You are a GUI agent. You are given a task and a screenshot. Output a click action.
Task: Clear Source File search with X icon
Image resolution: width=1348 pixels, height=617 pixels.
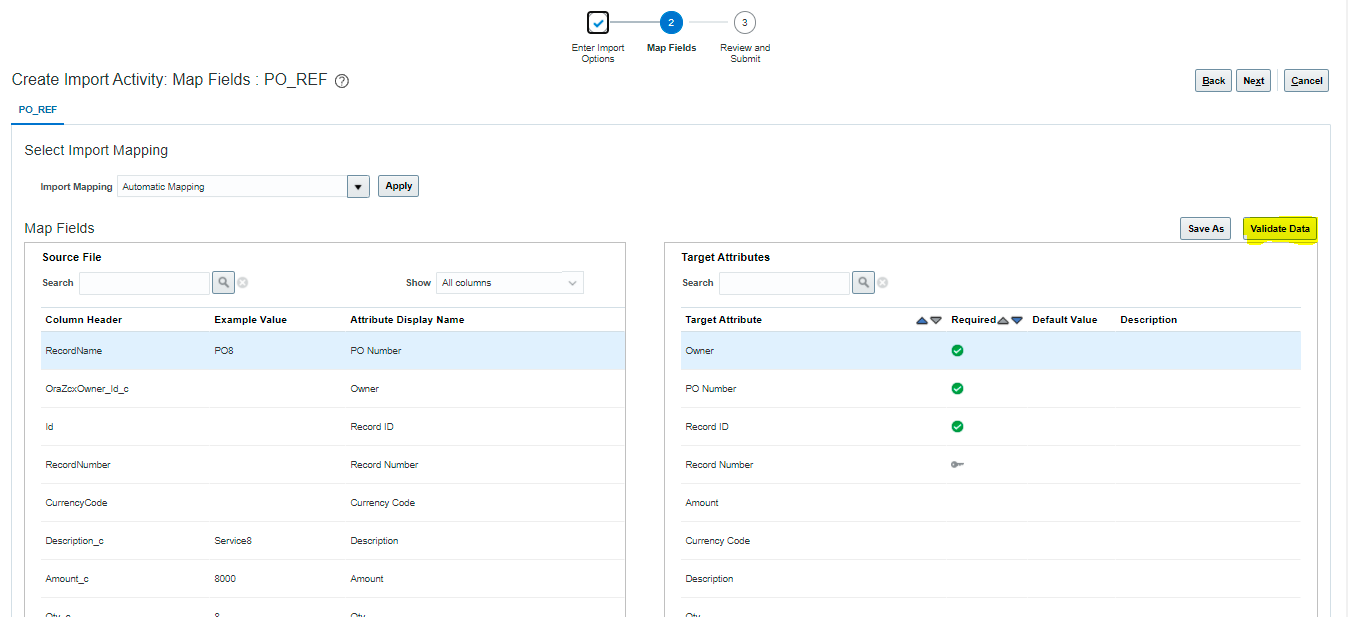click(x=243, y=283)
